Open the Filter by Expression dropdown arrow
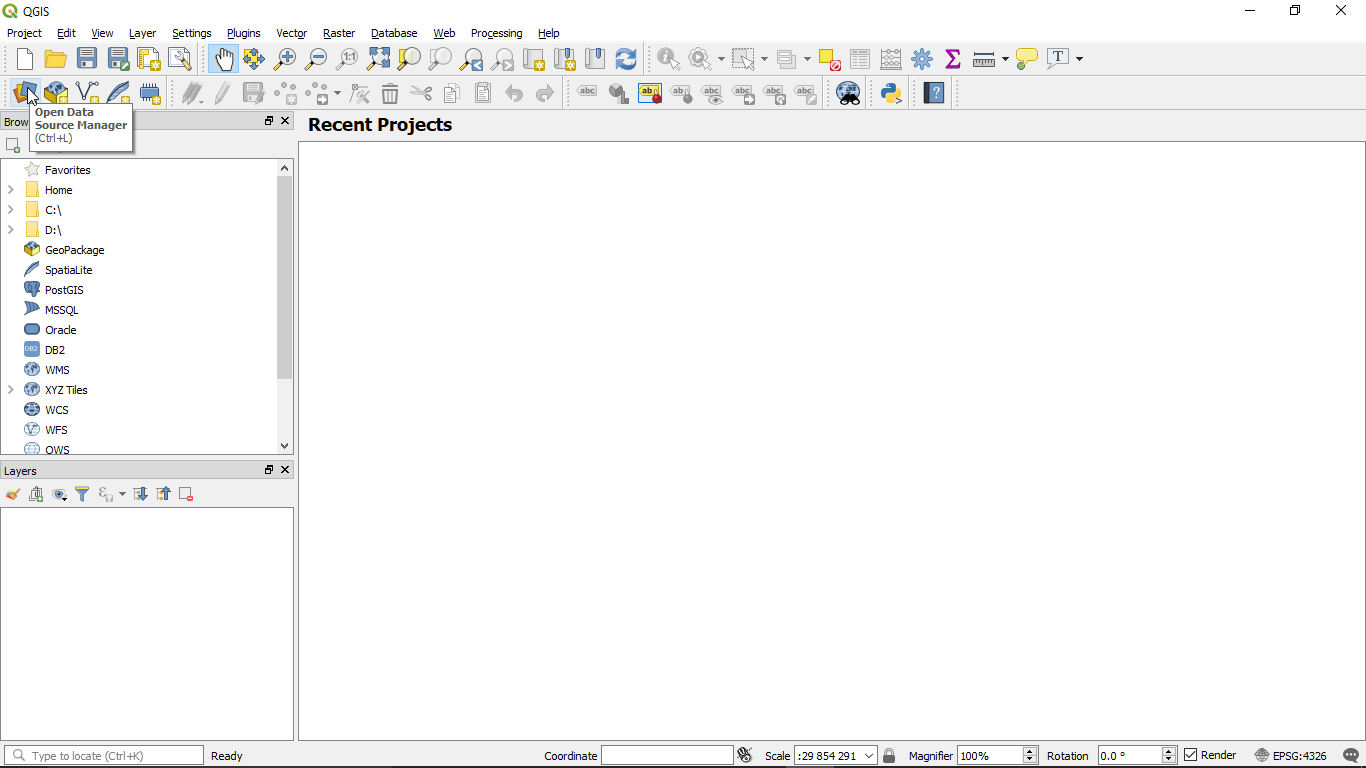The height and width of the screenshot is (768, 1366). (122, 494)
